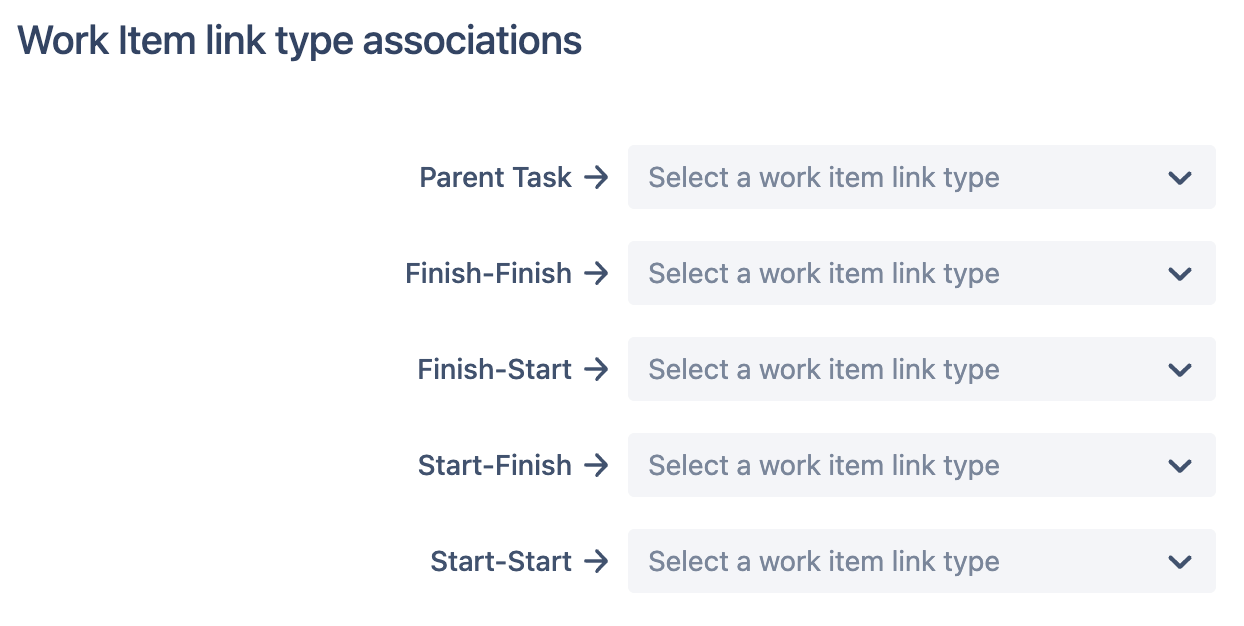Click the arrow icon next to Start-Start
Viewport: 1244px width, 626px height.
(x=598, y=561)
